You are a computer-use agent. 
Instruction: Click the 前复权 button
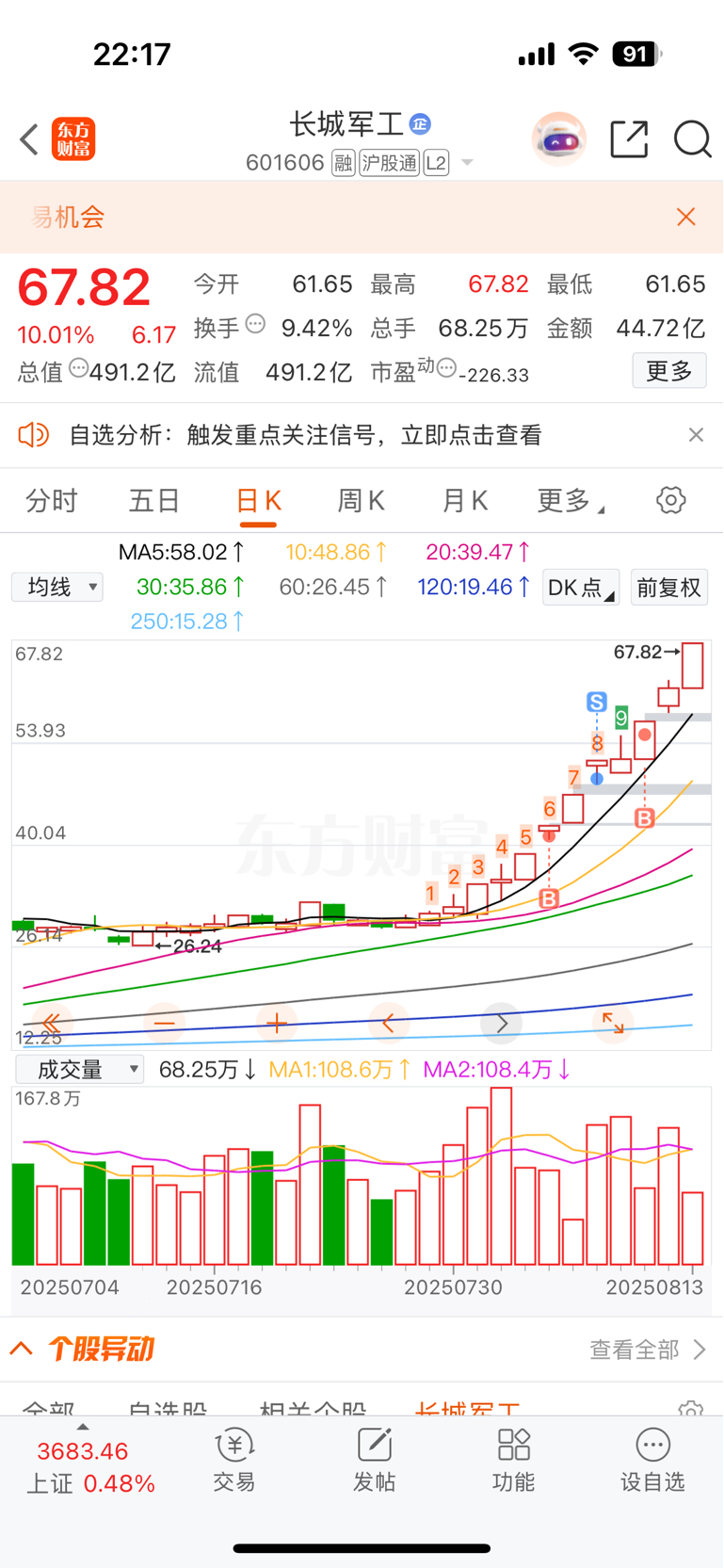point(669,588)
